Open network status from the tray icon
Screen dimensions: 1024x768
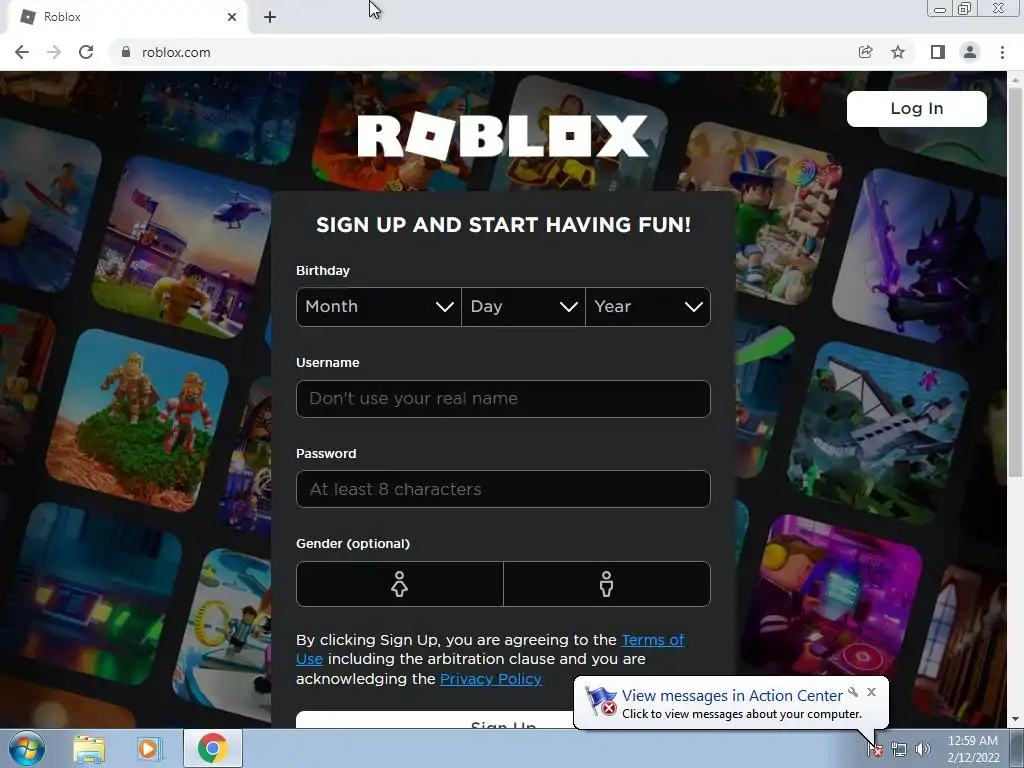[x=899, y=750]
